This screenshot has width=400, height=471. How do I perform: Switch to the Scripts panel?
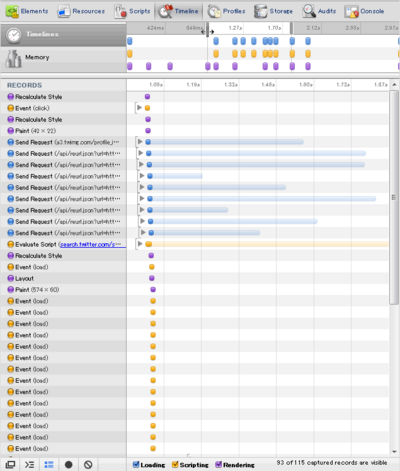pyautogui.click(x=133, y=11)
